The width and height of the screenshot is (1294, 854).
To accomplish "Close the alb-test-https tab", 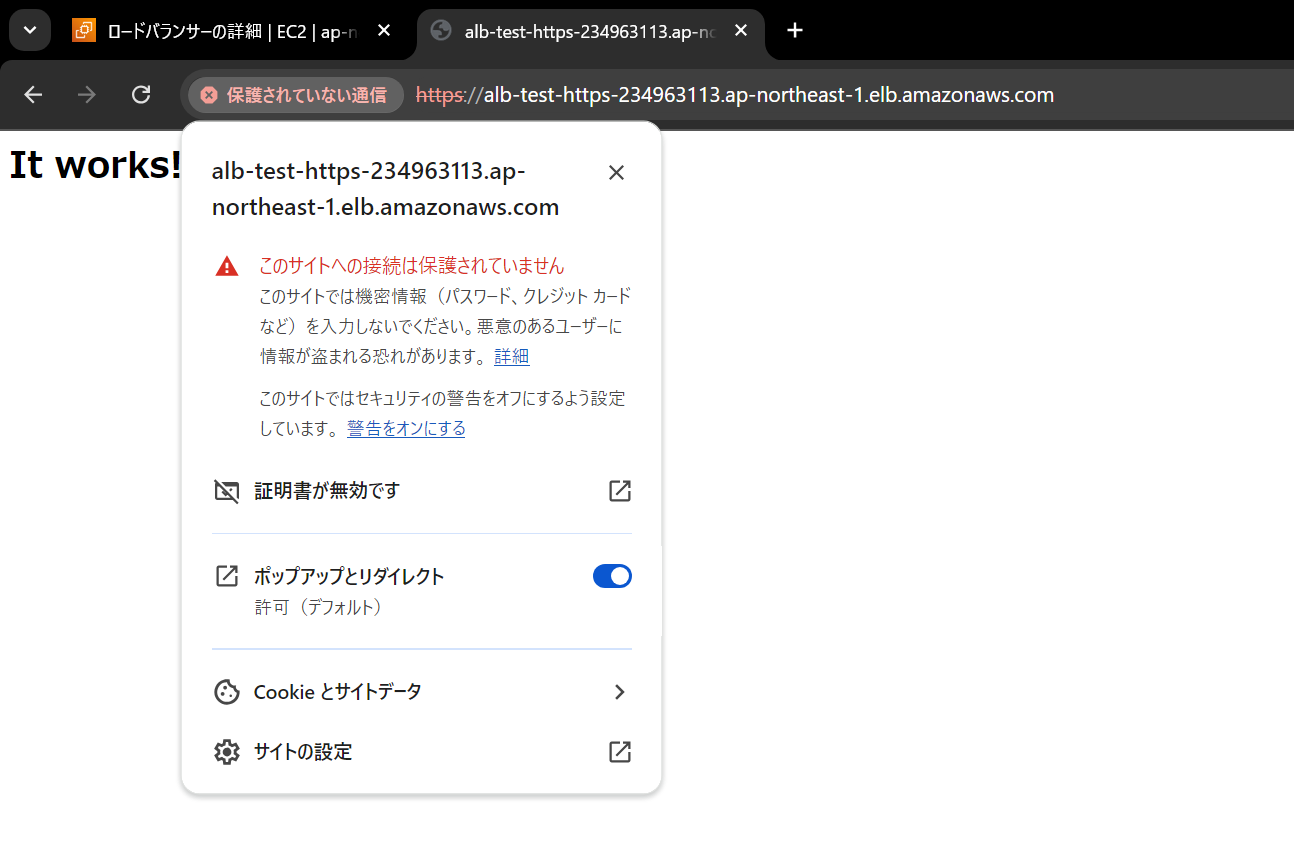I will point(741,31).
